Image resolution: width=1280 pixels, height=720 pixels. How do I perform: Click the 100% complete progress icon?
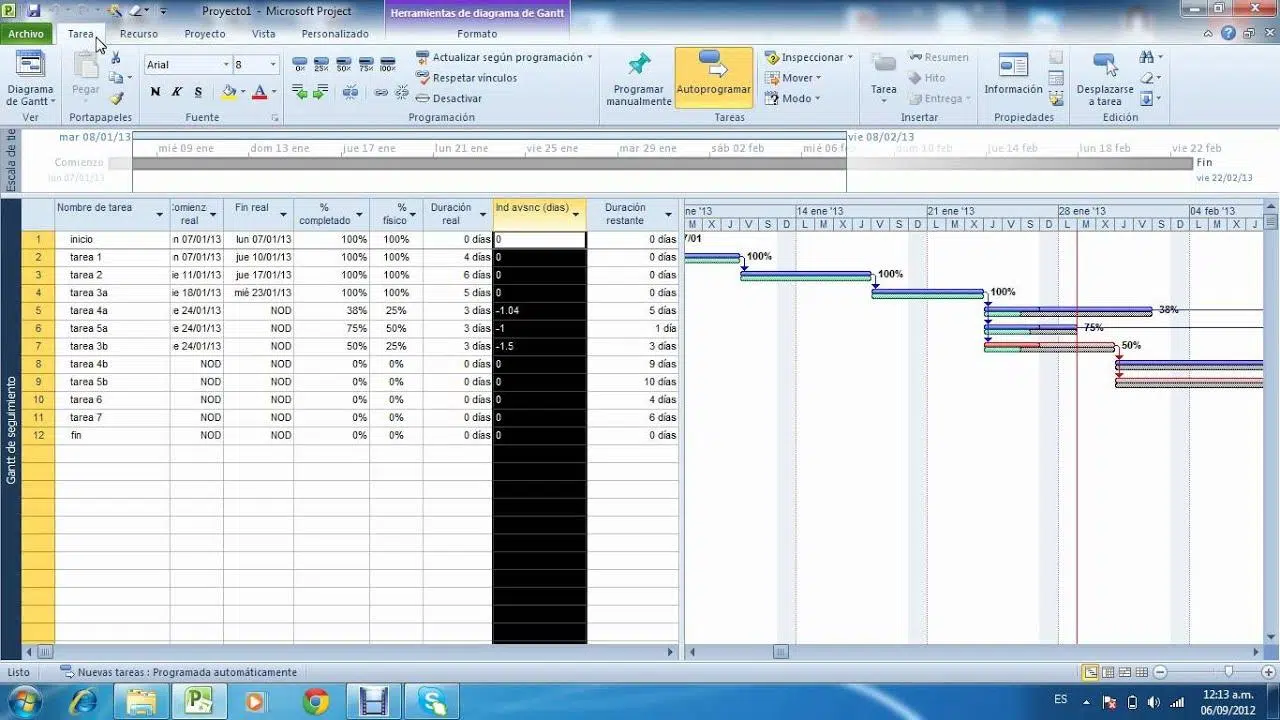coord(388,65)
